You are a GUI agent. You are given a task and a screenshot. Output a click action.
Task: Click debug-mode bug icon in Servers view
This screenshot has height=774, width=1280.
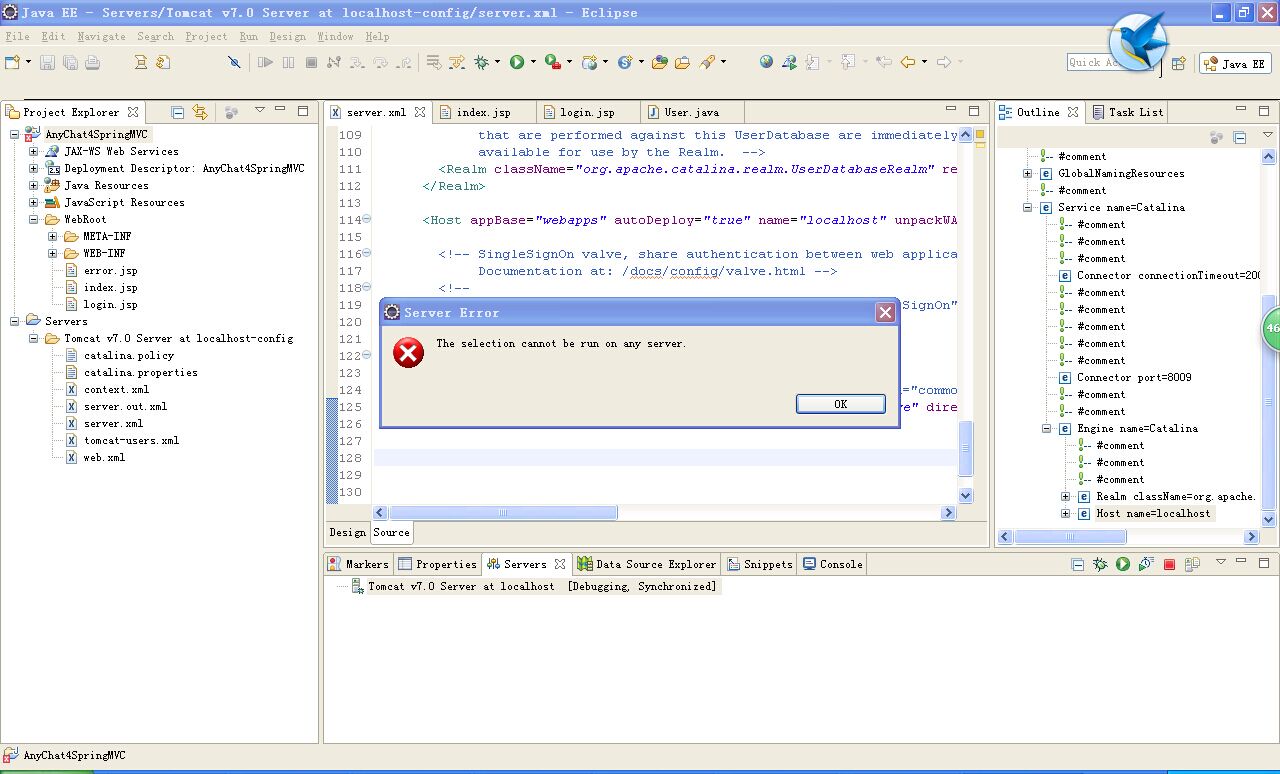pos(1100,564)
